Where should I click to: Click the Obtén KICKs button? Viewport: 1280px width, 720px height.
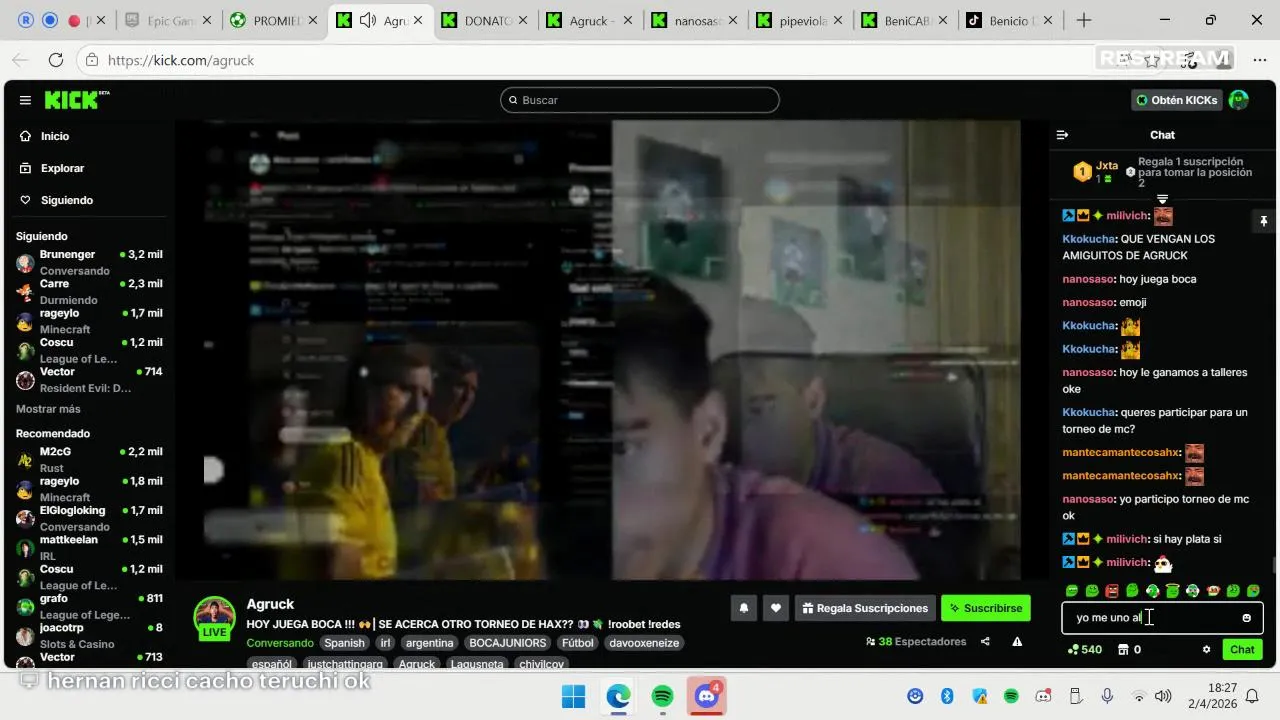tap(1177, 100)
